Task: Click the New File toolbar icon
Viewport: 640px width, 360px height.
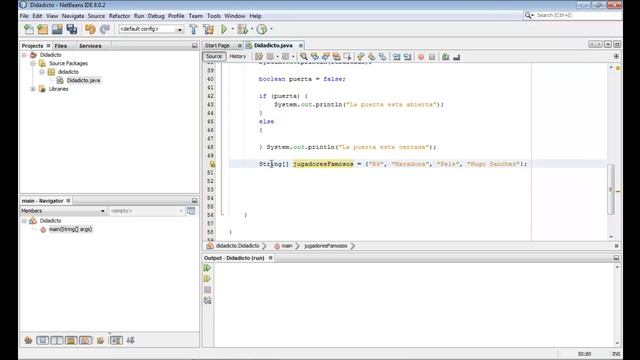Action: (x=29, y=29)
